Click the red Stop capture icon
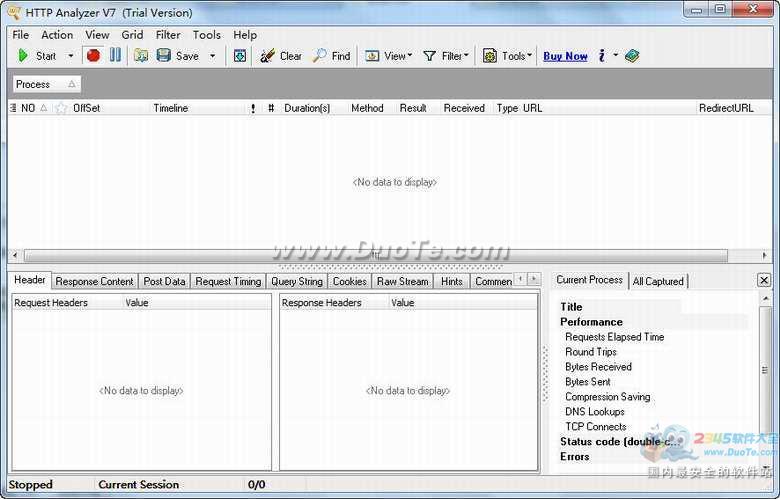This screenshot has height=499, width=780. [93, 55]
